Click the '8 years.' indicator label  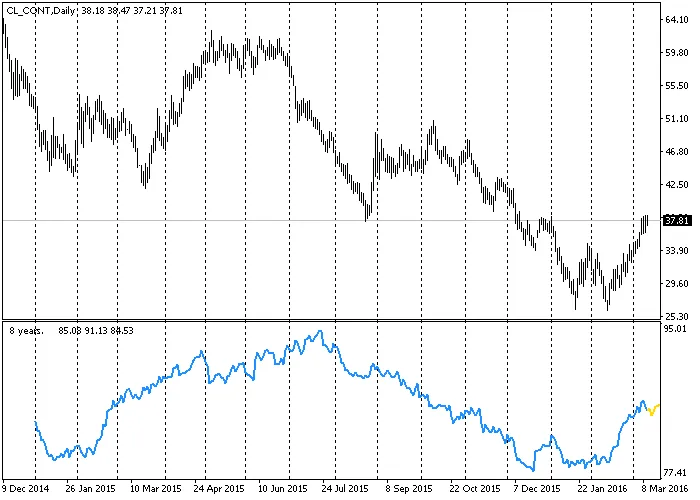tap(27, 329)
